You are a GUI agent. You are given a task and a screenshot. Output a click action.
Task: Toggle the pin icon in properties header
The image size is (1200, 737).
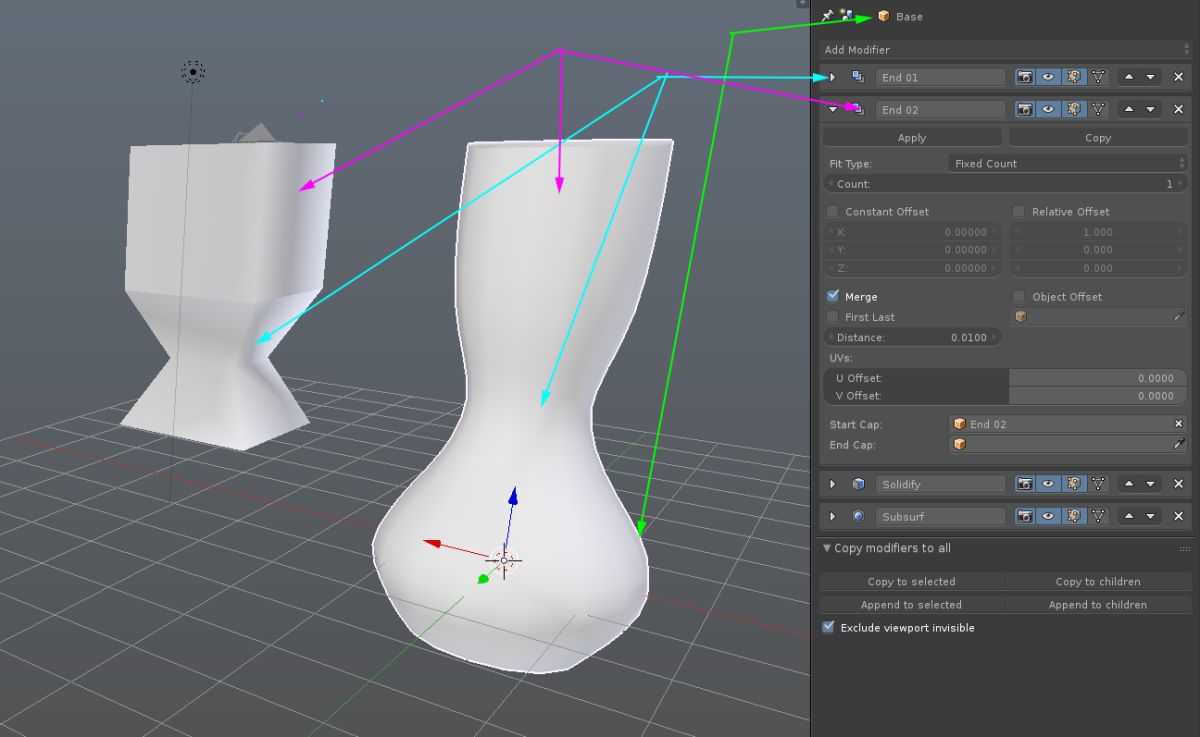(x=826, y=16)
